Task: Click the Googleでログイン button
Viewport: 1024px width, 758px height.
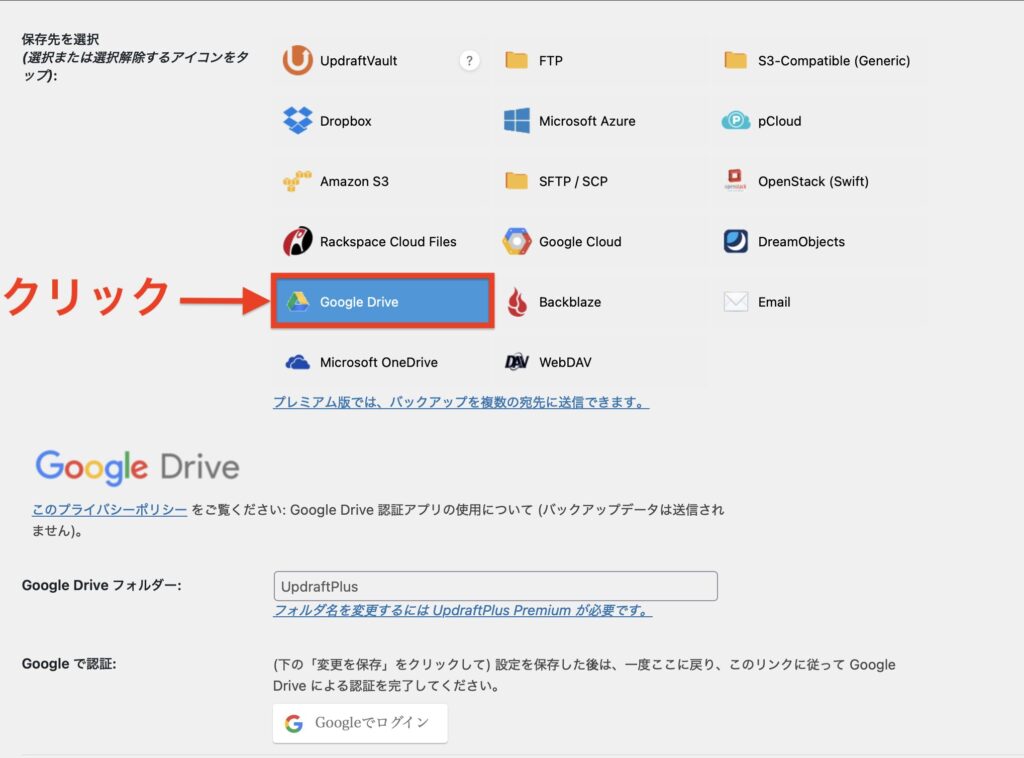Action: click(x=360, y=723)
